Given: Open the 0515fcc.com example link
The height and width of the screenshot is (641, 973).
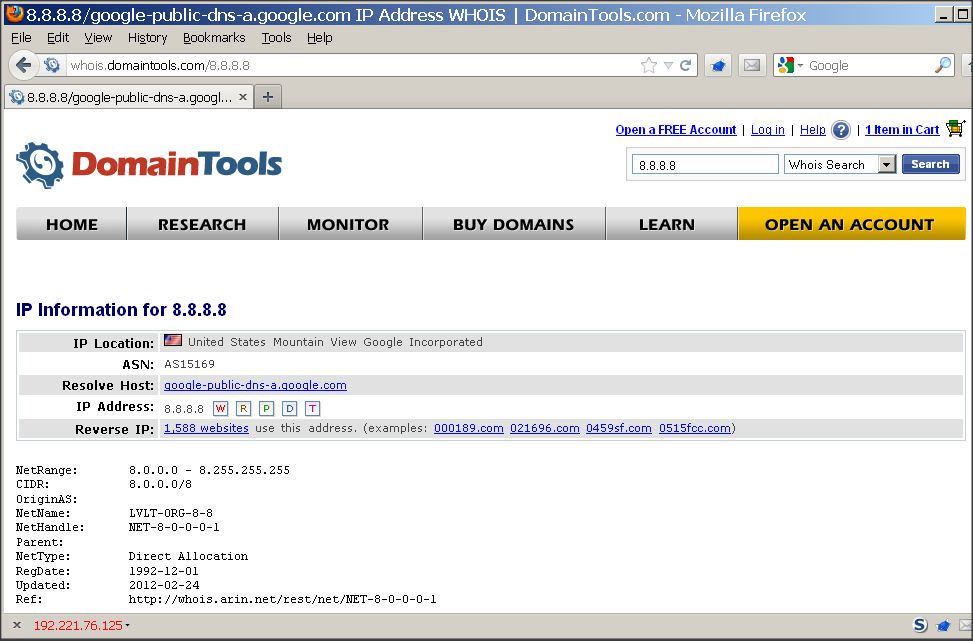Looking at the screenshot, I should (x=694, y=428).
